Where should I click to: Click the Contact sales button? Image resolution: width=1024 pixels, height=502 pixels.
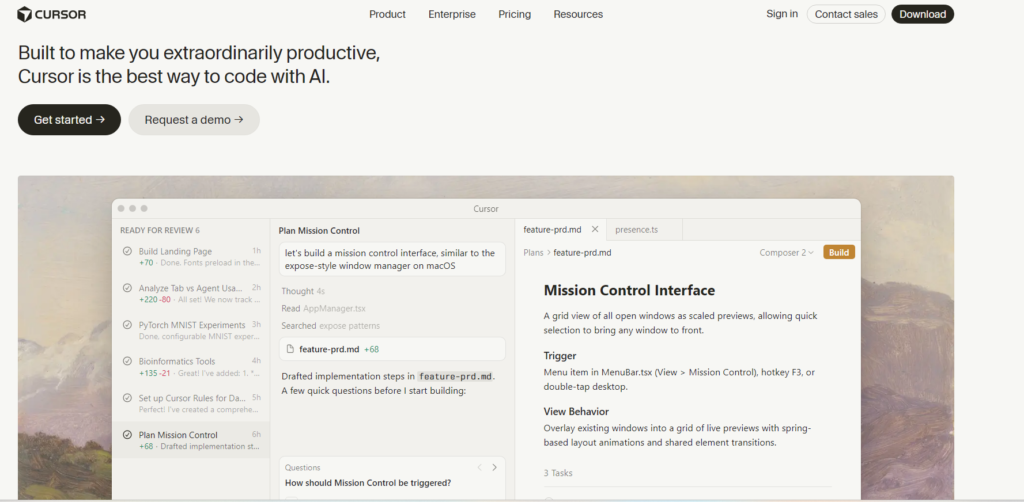click(x=846, y=14)
